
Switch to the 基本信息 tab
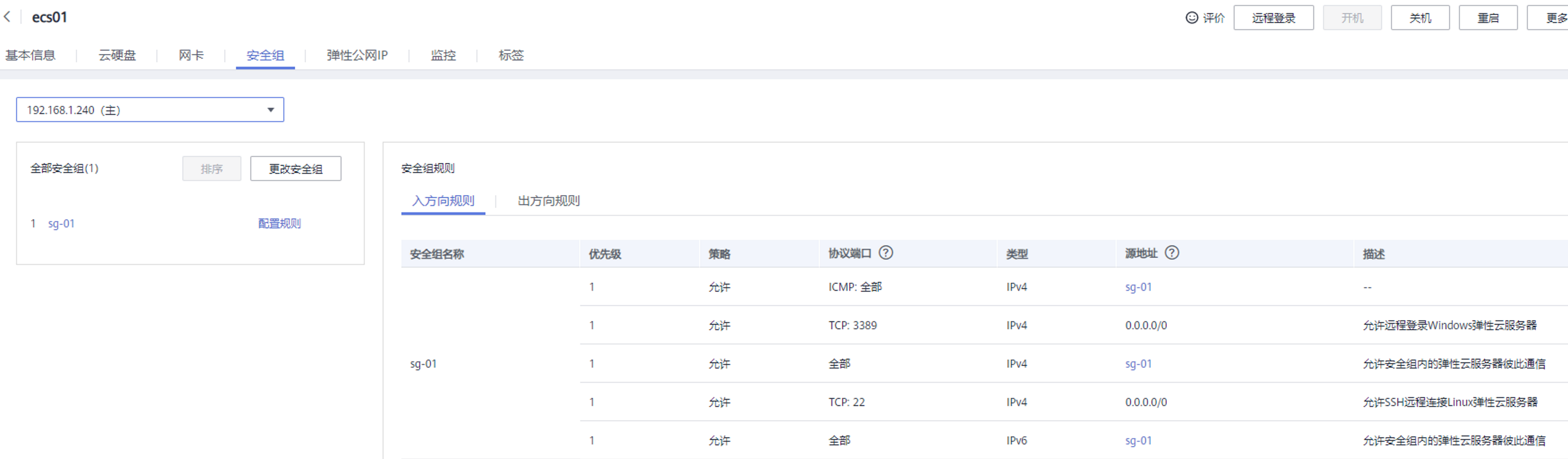coord(30,55)
